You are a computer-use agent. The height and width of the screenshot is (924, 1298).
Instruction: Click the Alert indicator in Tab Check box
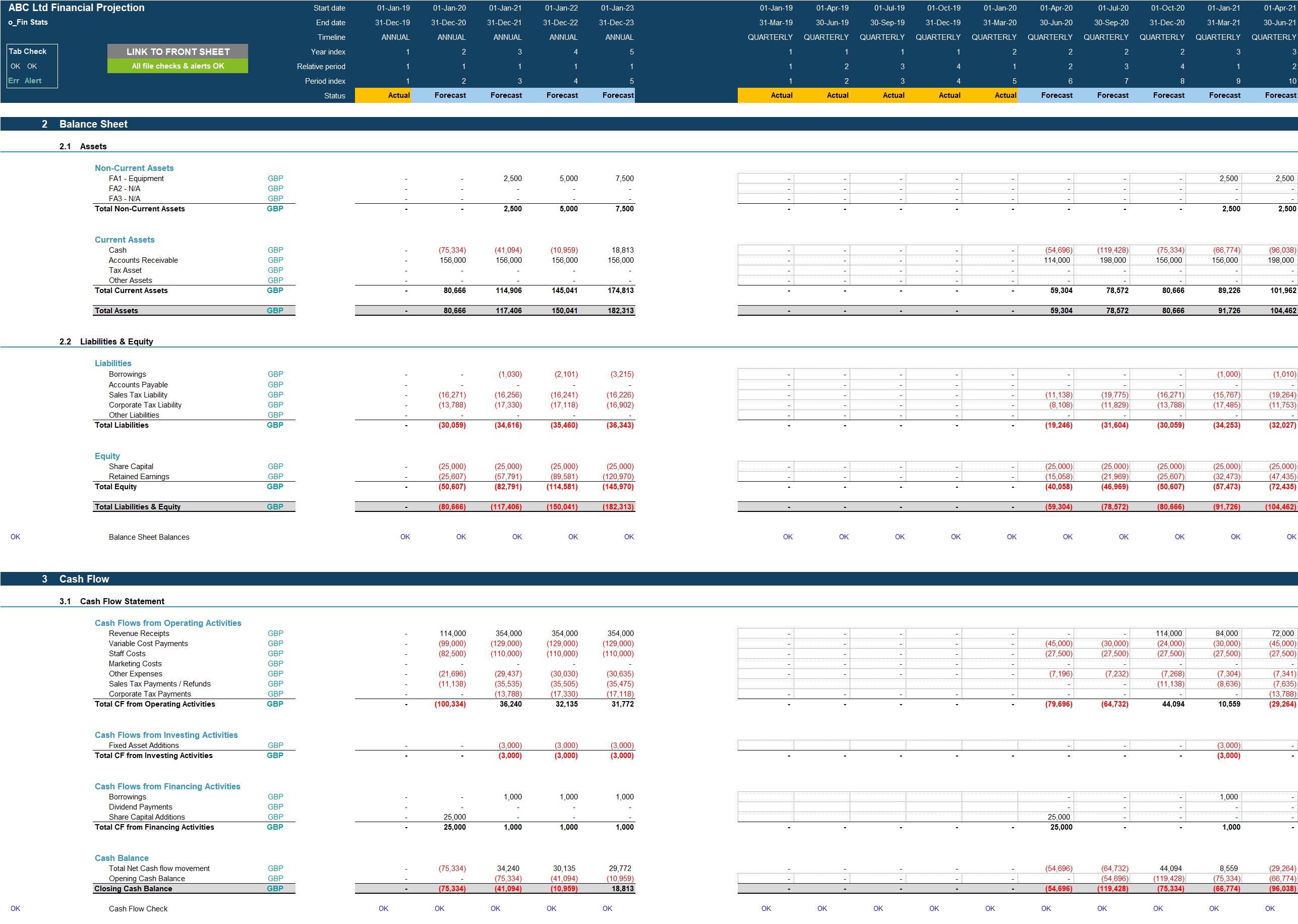[x=33, y=81]
